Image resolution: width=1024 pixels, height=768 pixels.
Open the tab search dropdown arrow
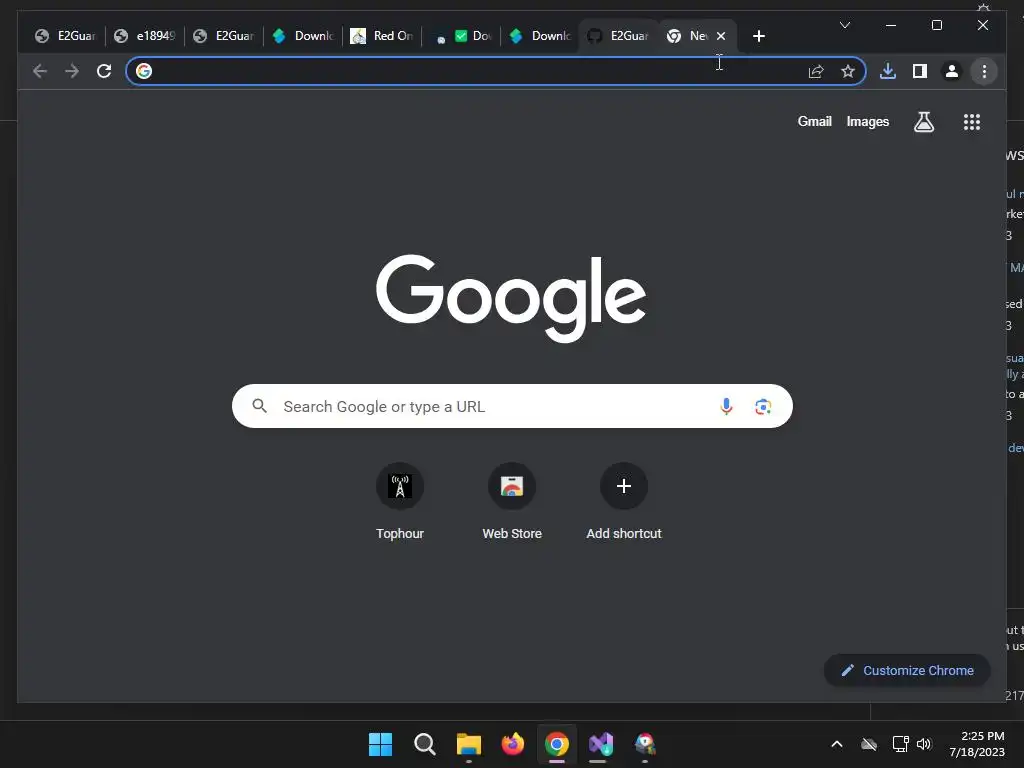point(844,25)
